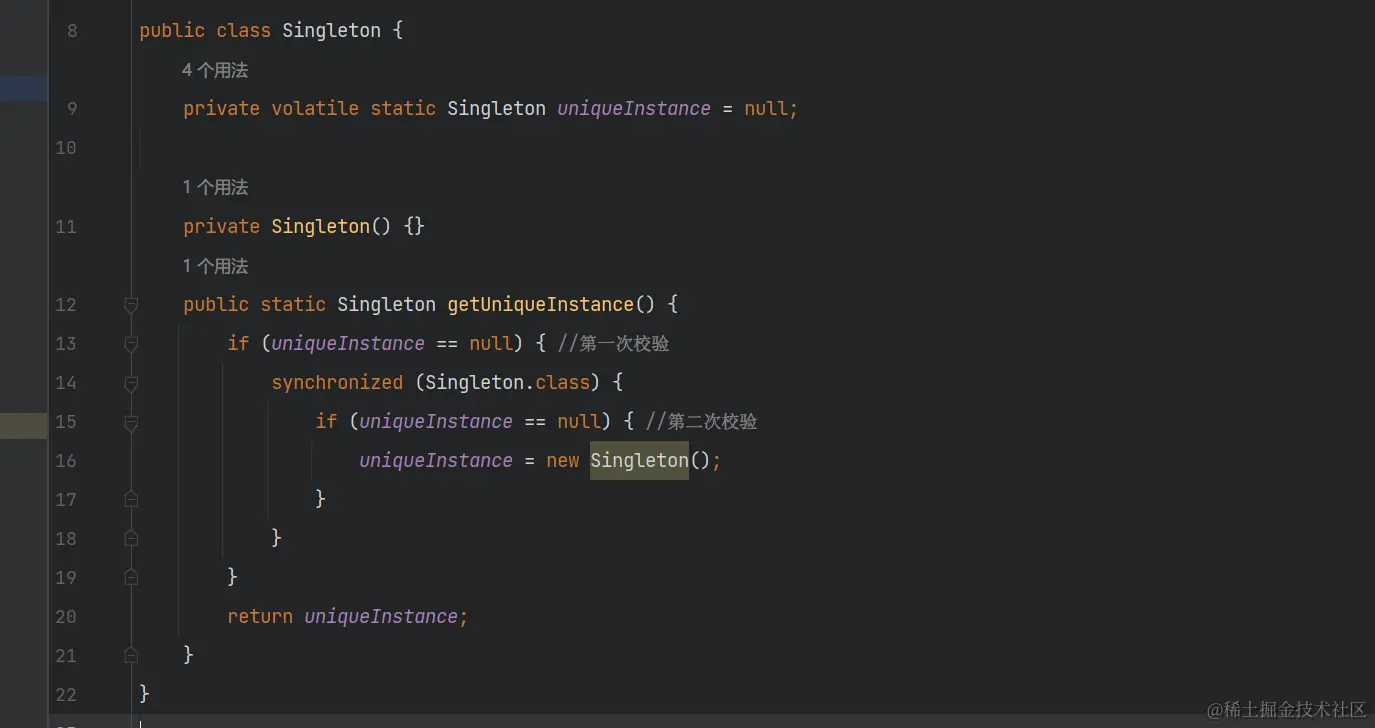Click 'null;' at end of line 9
The image size is (1375, 728).
pyautogui.click(x=772, y=108)
